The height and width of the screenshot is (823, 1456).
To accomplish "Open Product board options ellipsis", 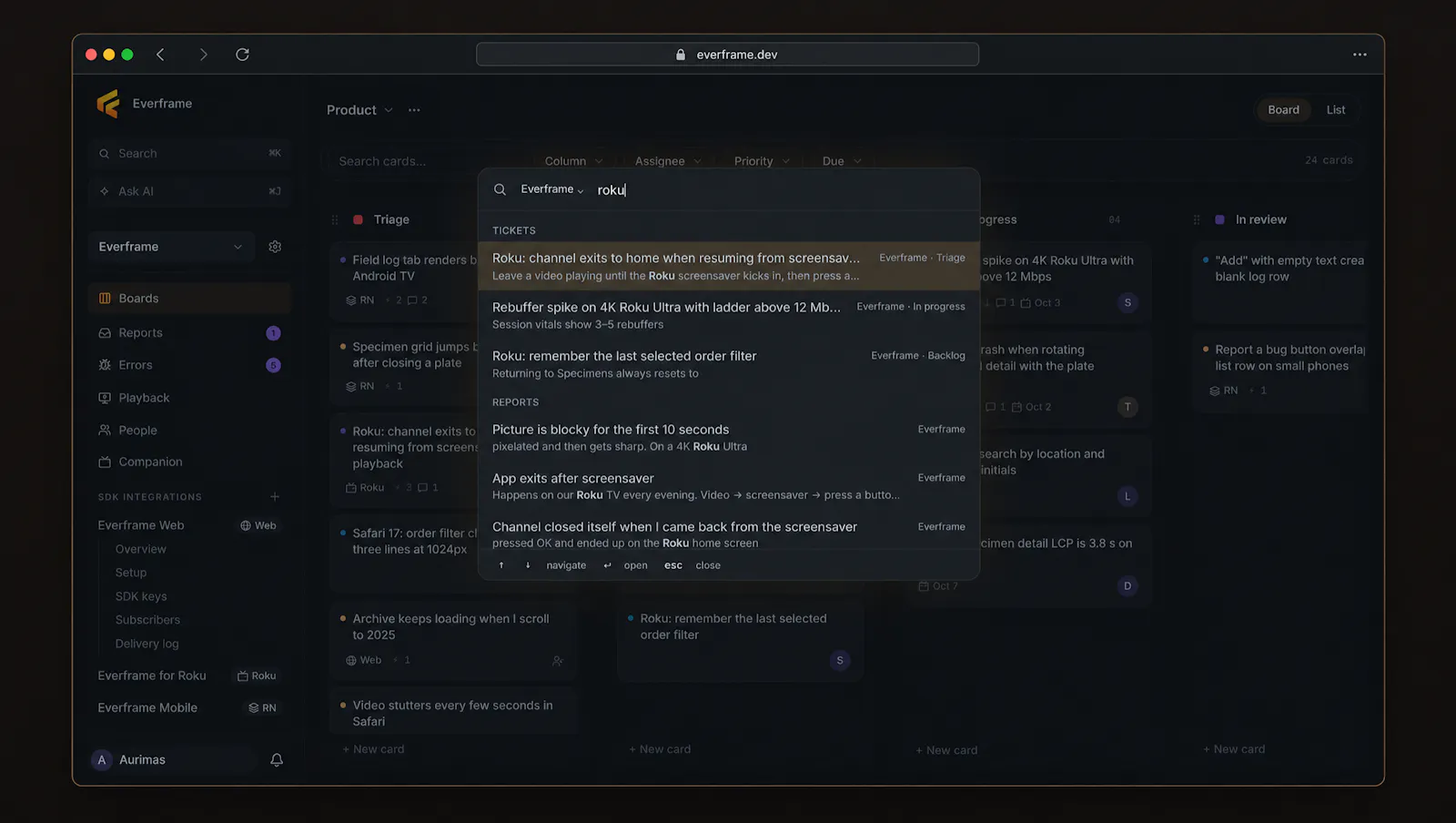I will pos(414,110).
